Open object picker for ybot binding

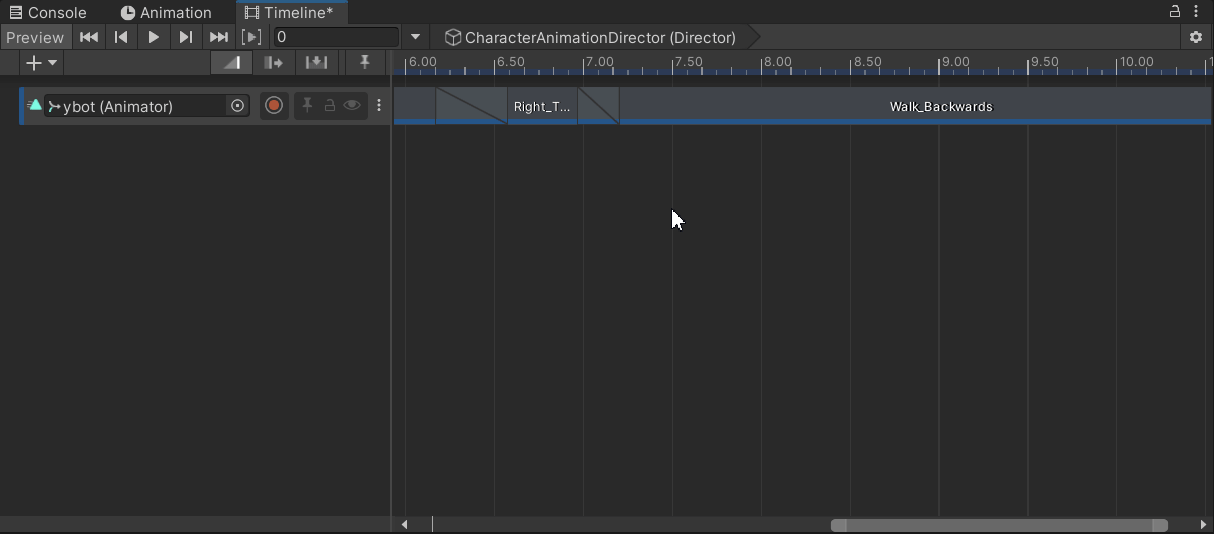pos(238,106)
